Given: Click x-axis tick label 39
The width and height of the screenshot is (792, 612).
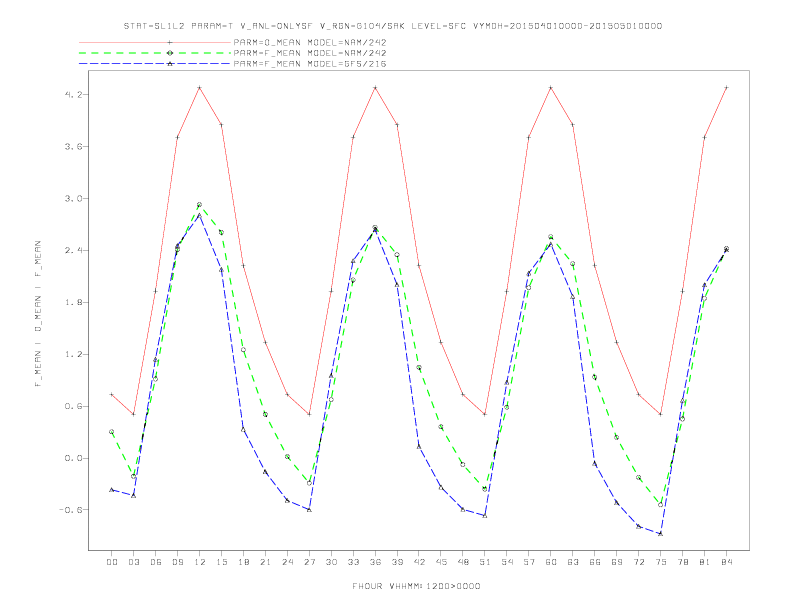Looking at the screenshot, I should (397, 562).
